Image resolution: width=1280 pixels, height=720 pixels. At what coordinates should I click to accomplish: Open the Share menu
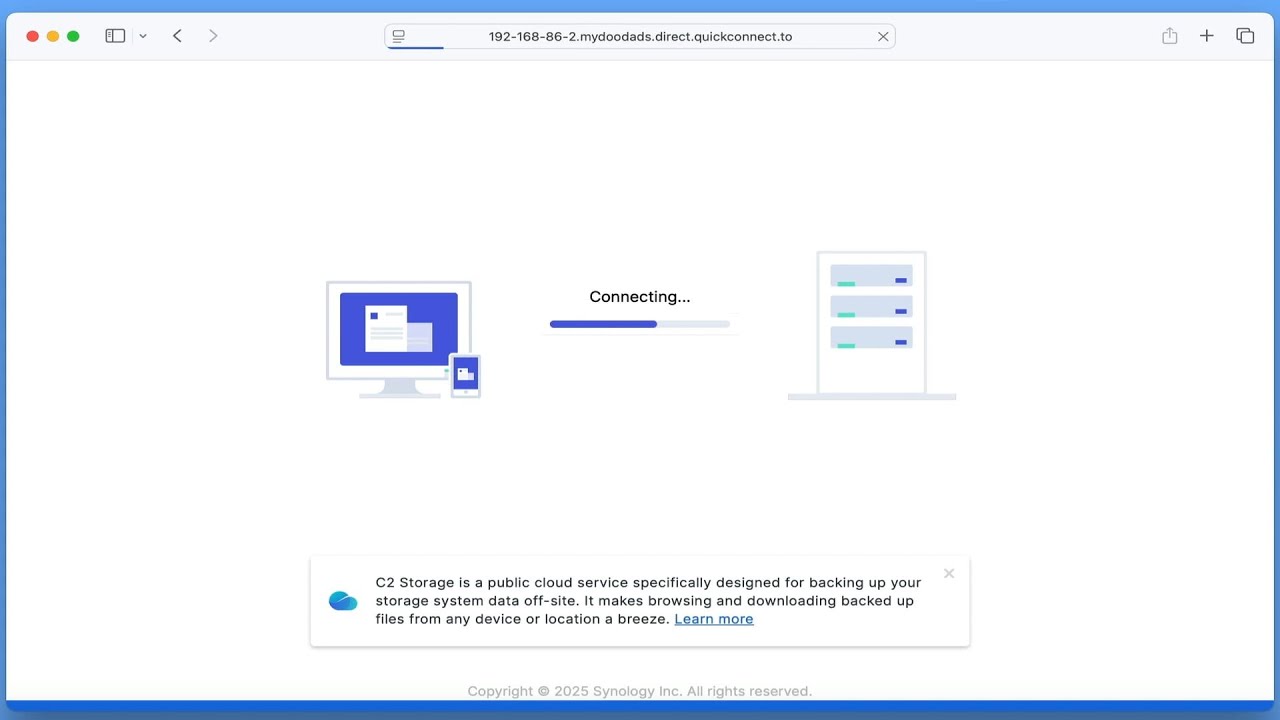(x=1169, y=36)
